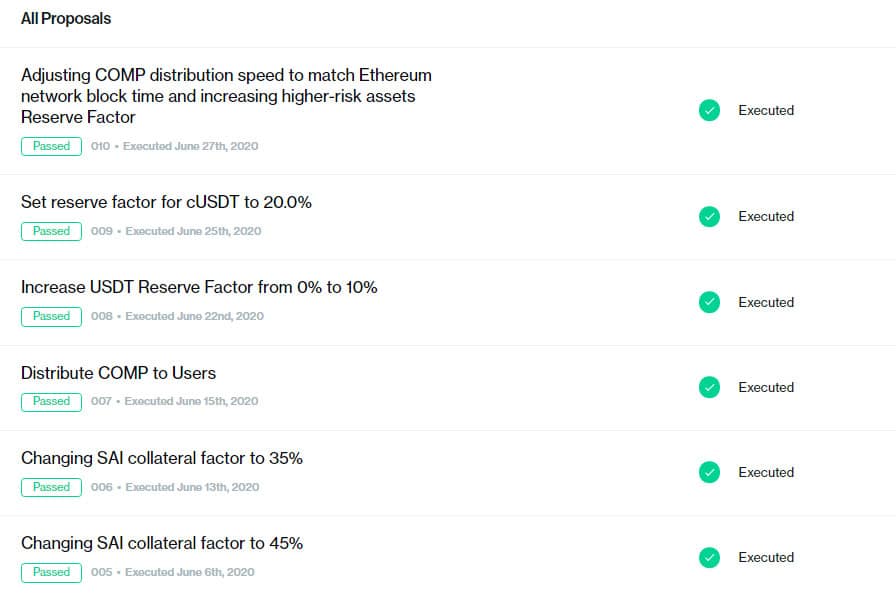Click the Executed status text for proposal 006

766,472
